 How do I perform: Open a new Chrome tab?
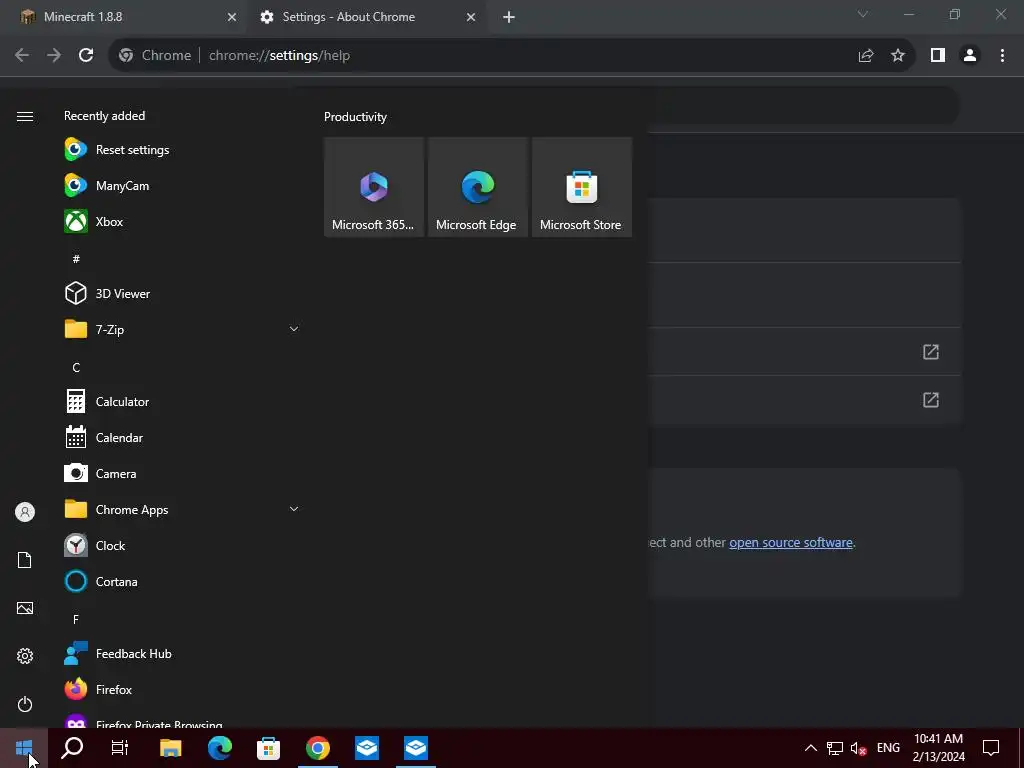coord(509,17)
